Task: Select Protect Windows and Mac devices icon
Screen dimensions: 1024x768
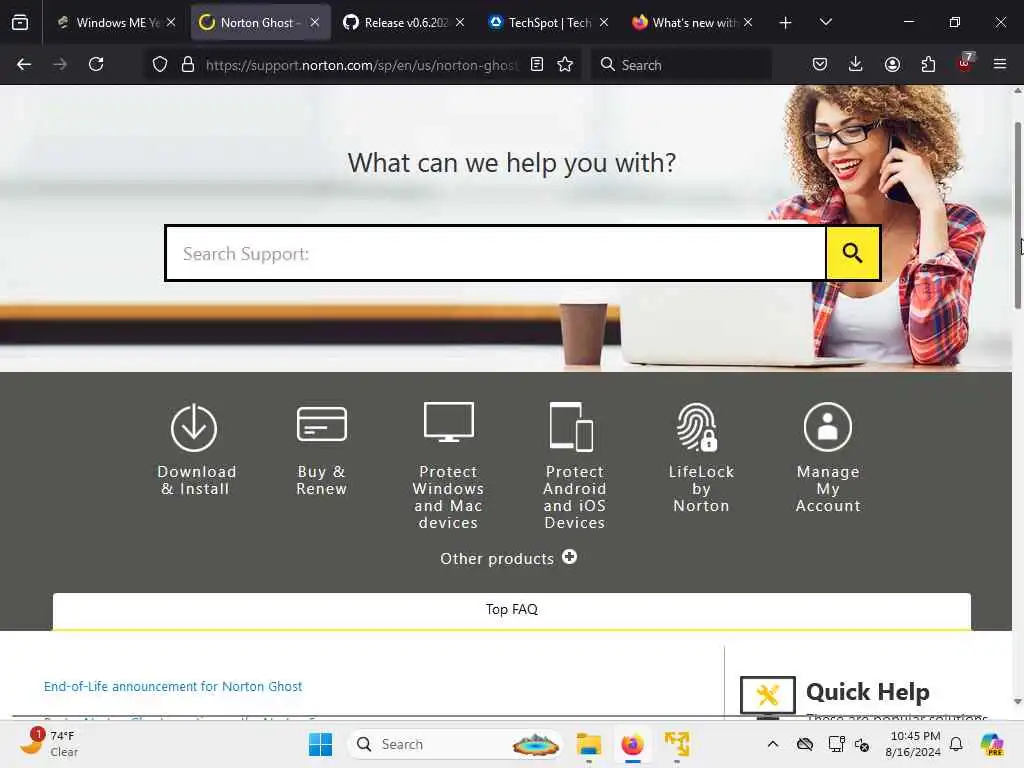Action: pyautogui.click(x=449, y=422)
